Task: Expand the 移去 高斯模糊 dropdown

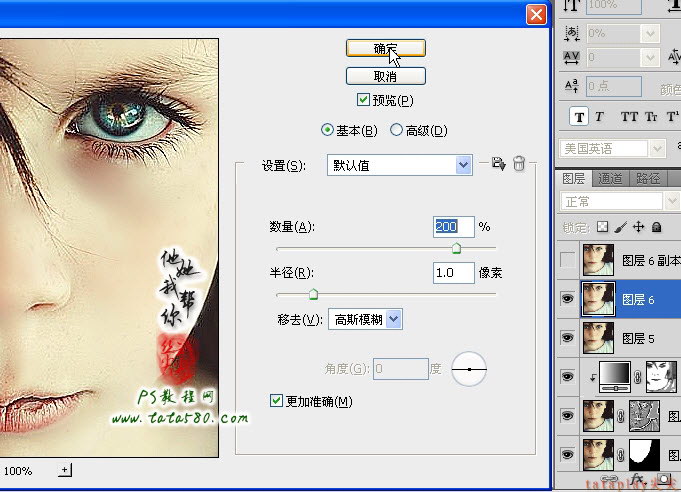Action: click(365, 320)
